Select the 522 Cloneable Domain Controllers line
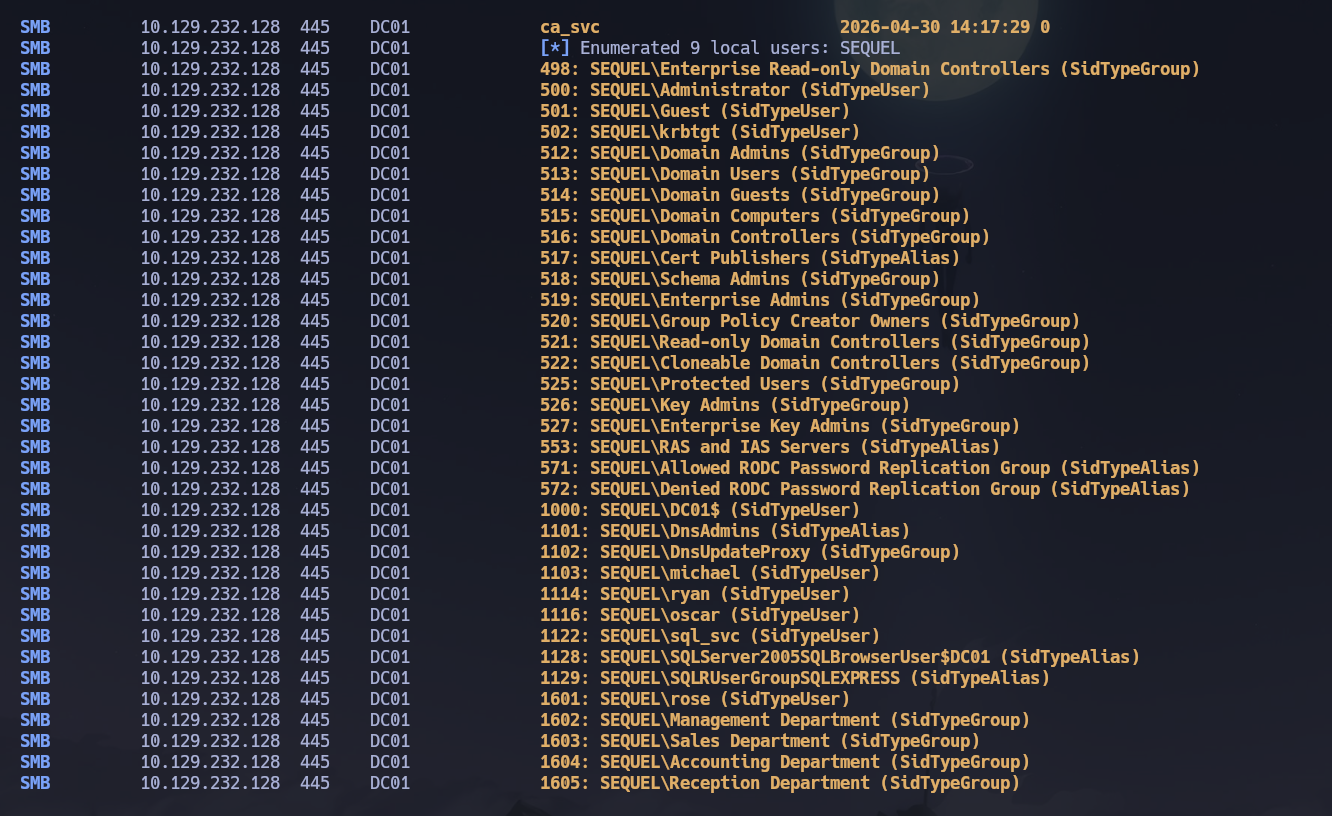The width and height of the screenshot is (1332, 816). pyautogui.click(x=815, y=363)
